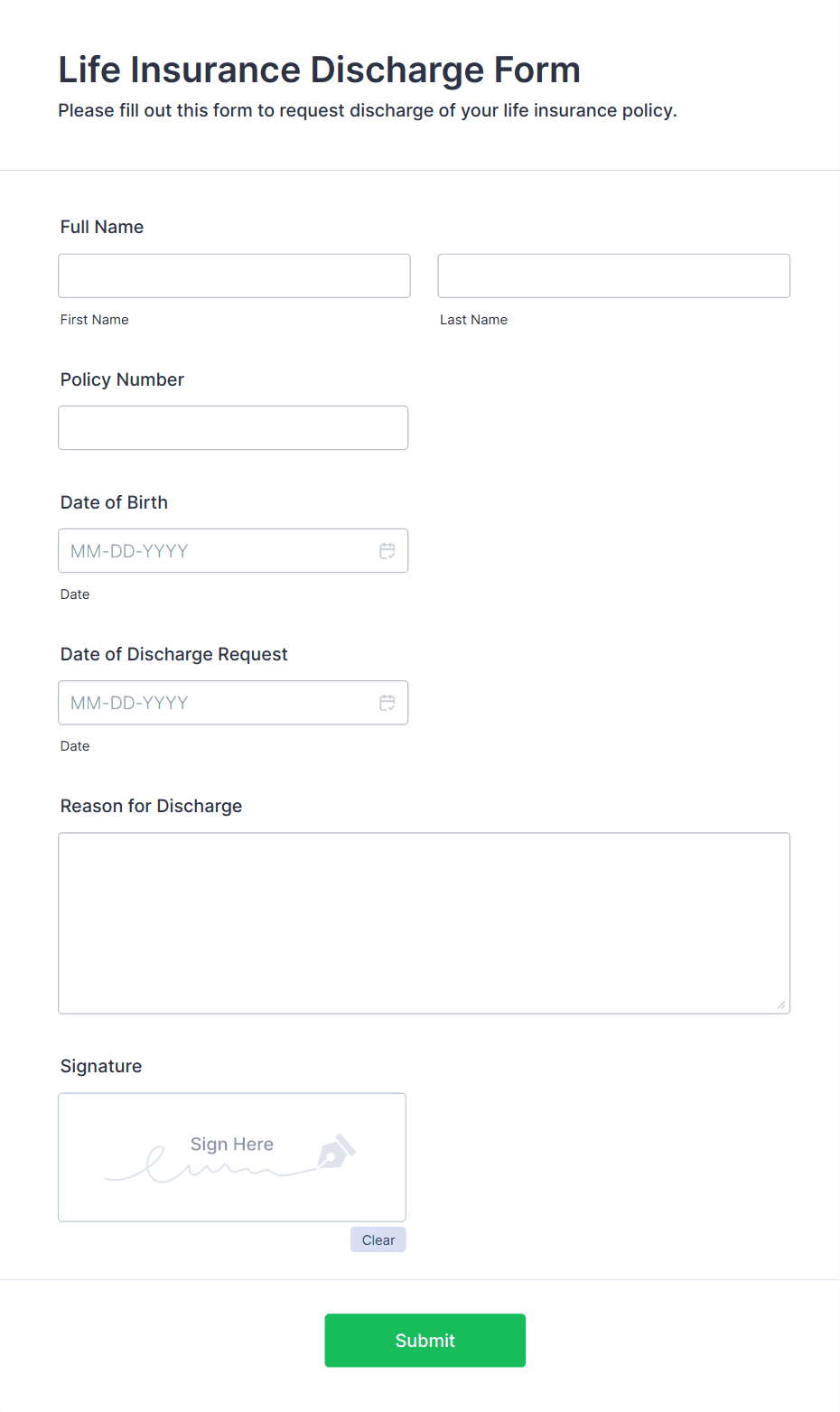The height and width of the screenshot is (1412, 840).
Task: Click the resize handle of the Reason textarea
Action: click(780, 1003)
